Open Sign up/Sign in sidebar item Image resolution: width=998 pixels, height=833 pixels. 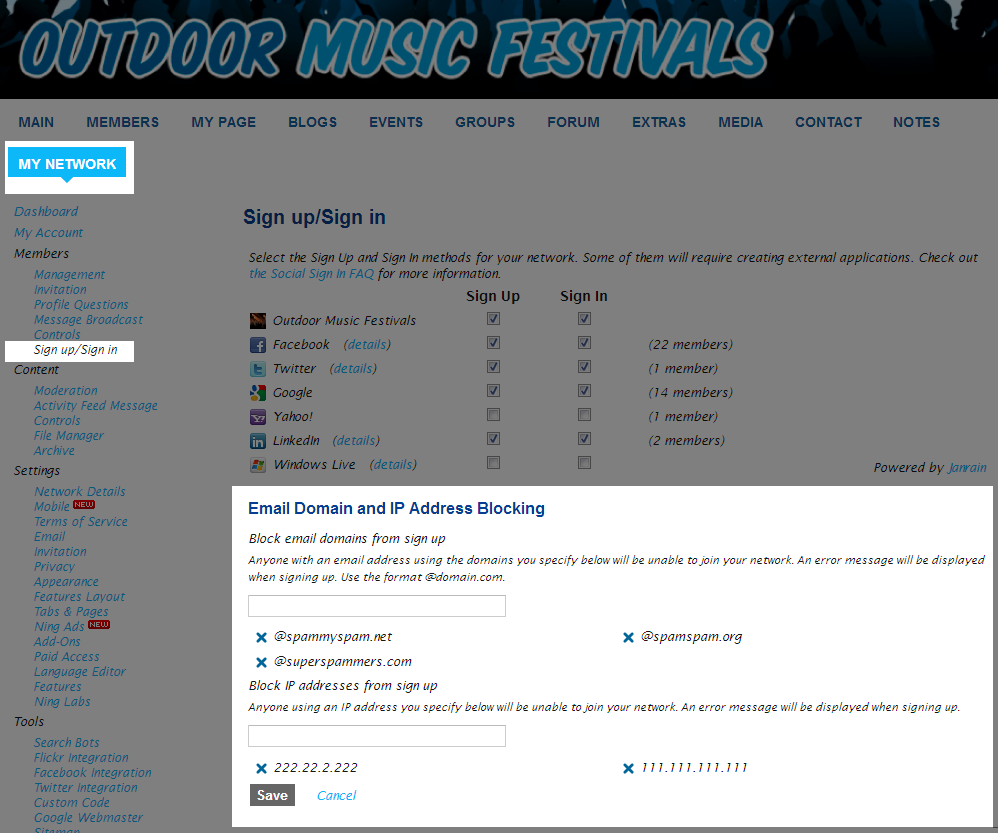76,350
